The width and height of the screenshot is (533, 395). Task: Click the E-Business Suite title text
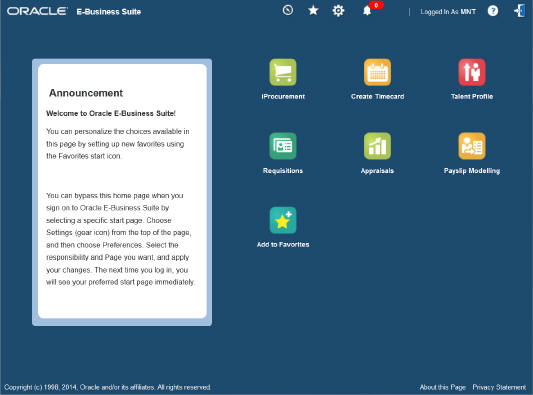[x=109, y=12]
